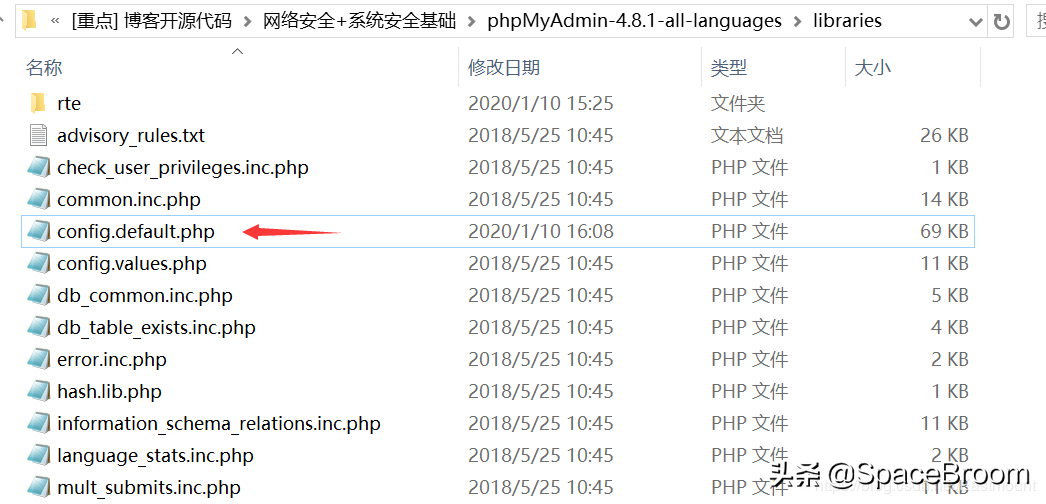
Task: Click the 69 KB size cell
Action: [x=944, y=231]
